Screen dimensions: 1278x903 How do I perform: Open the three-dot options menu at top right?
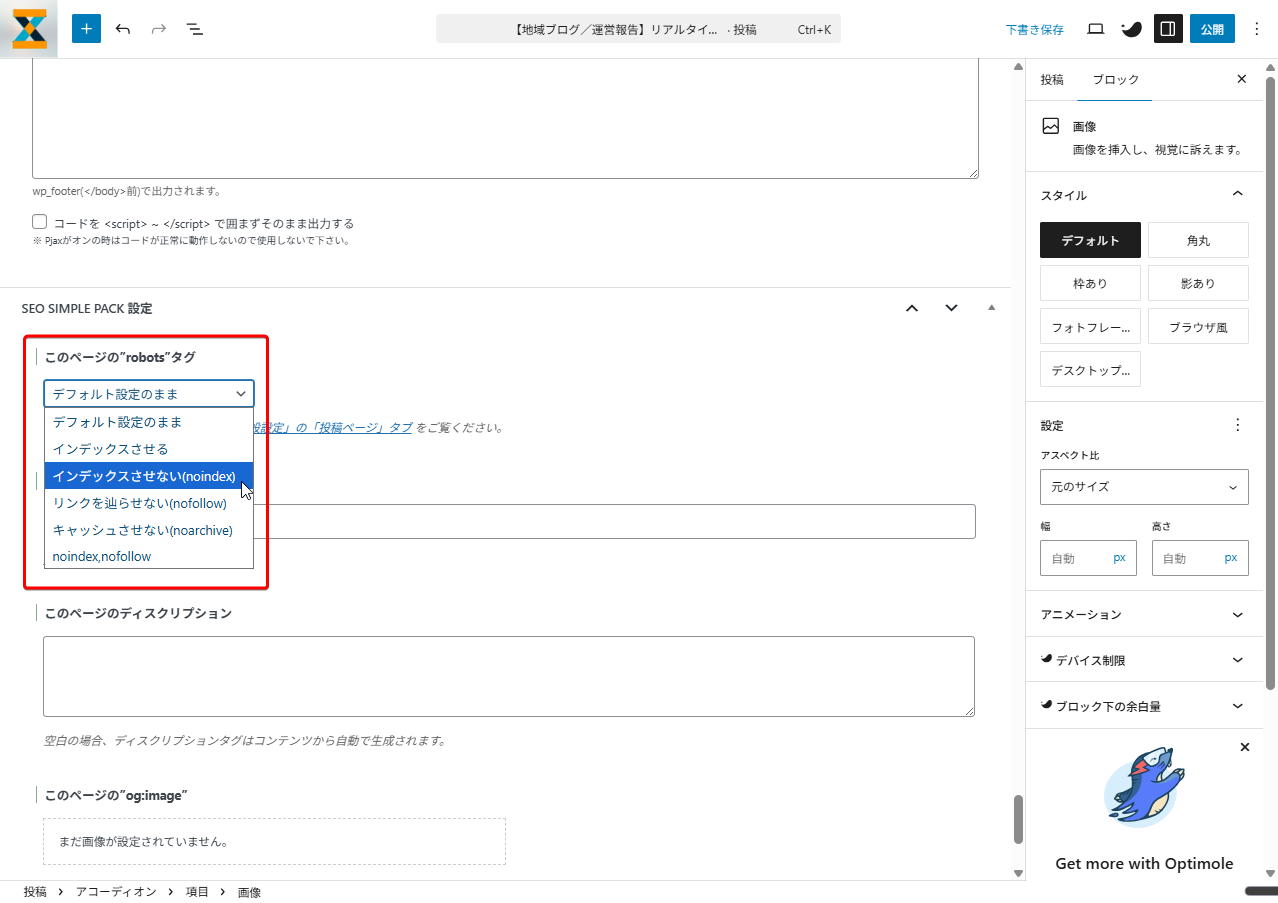pos(1257,29)
